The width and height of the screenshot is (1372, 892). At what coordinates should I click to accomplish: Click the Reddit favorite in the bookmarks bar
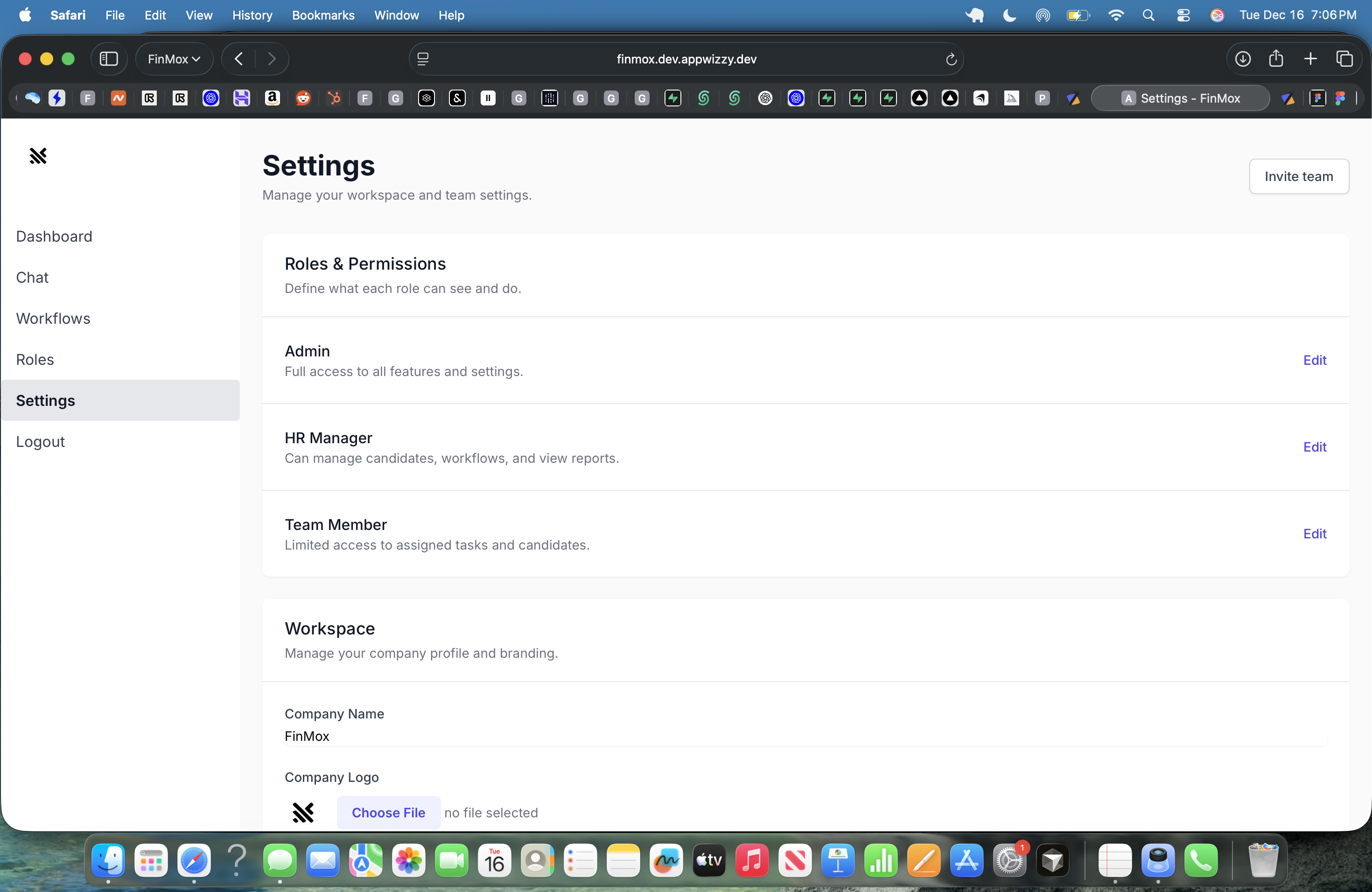pyautogui.click(x=303, y=98)
